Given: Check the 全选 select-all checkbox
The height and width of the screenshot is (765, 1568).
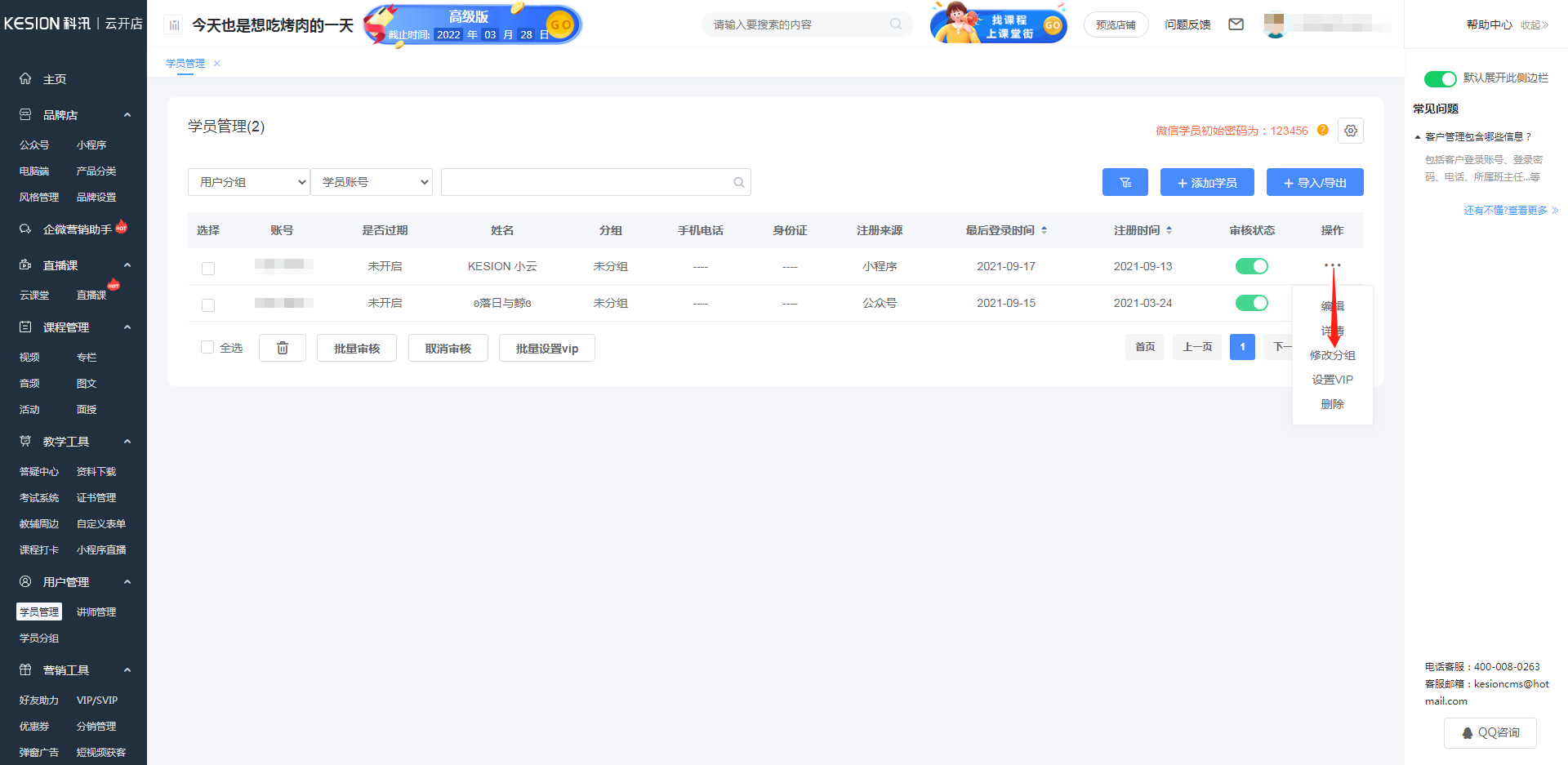Looking at the screenshot, I should pos(207,347).
